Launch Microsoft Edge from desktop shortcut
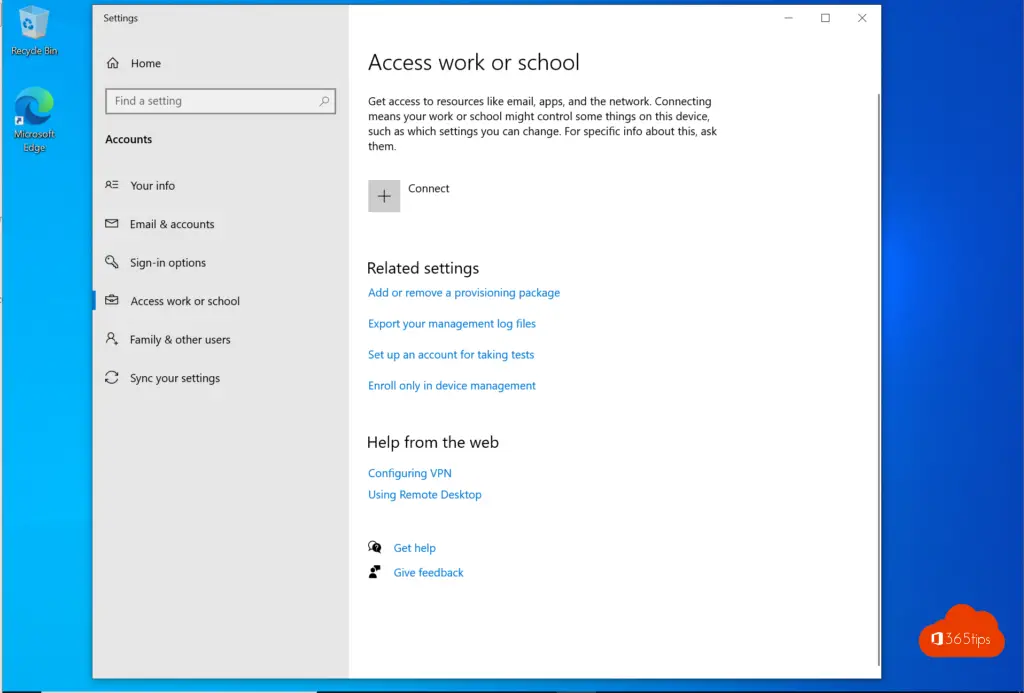This screenshot has height=693, width=1024. (34, 120)
